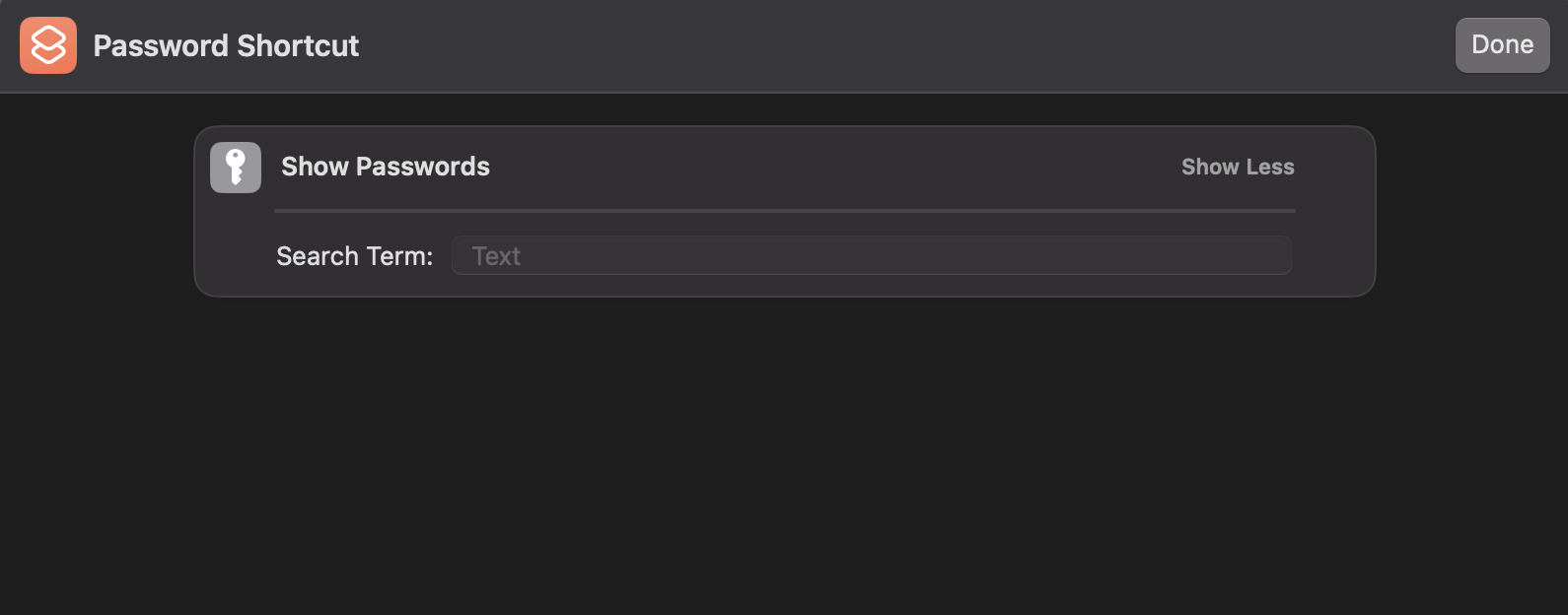
Task: Rename shortcut by clicking its name
Action: pos(226,45)
